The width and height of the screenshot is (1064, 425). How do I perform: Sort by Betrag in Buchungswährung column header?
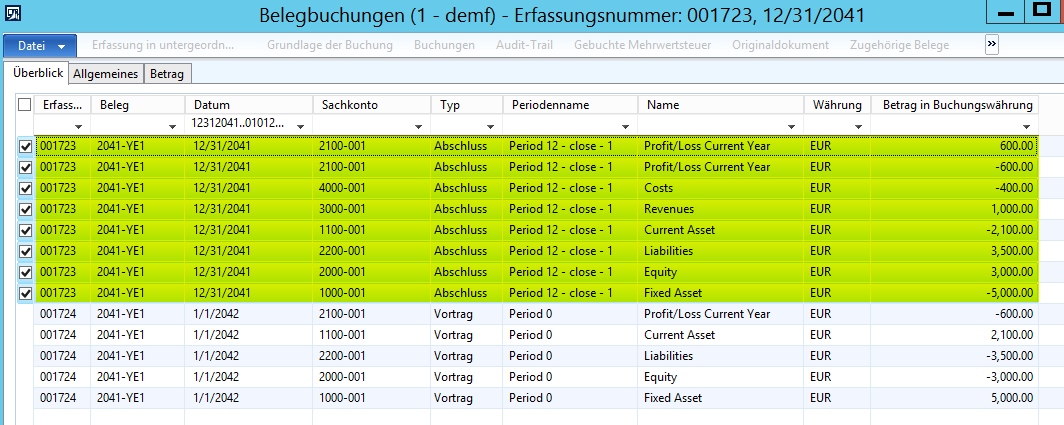pyautogui.click(x=950, y=105)
